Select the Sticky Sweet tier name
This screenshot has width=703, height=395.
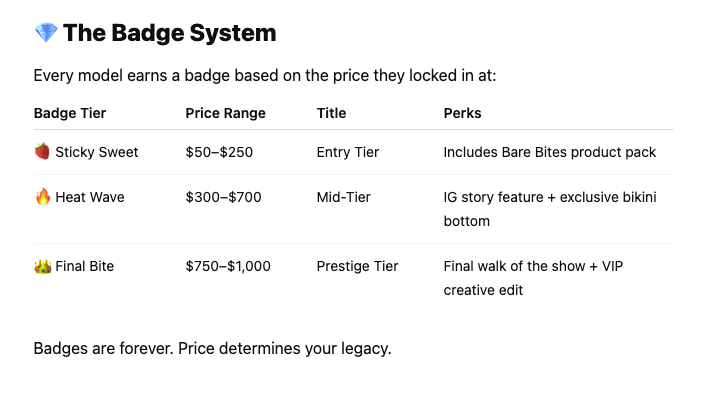pos(96,152)
